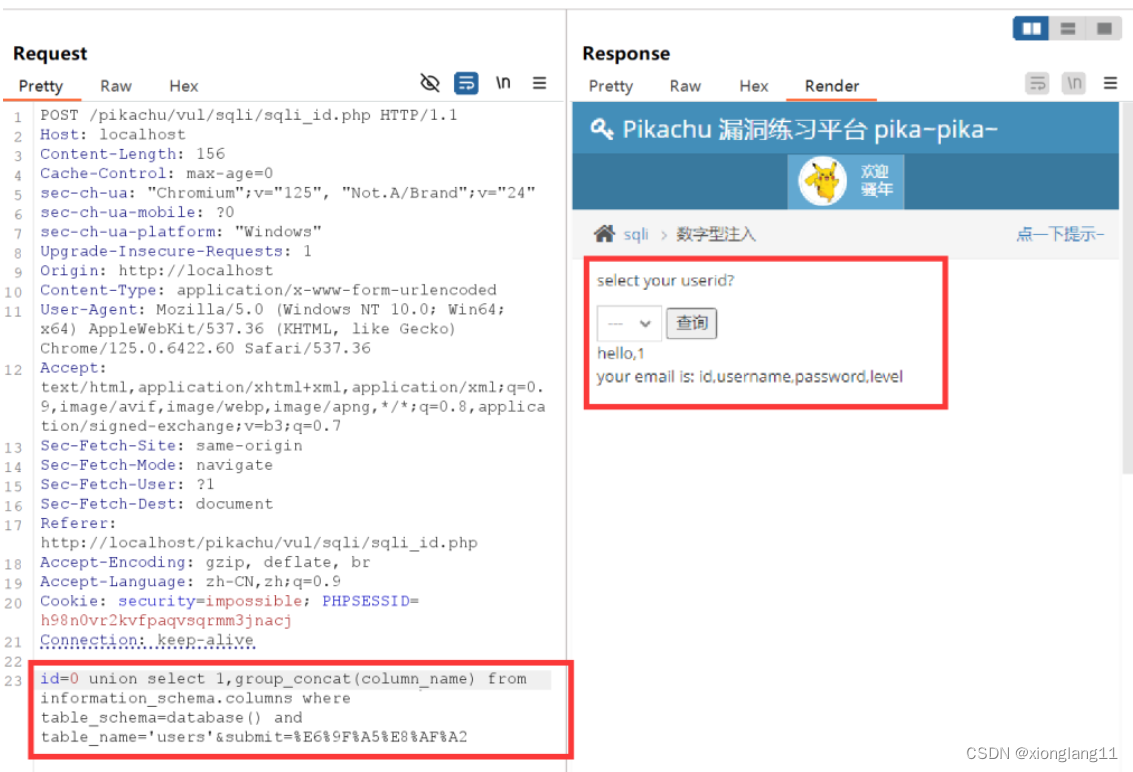Select the Response Render tab
1133x772 pixels.
click(832, 86)
